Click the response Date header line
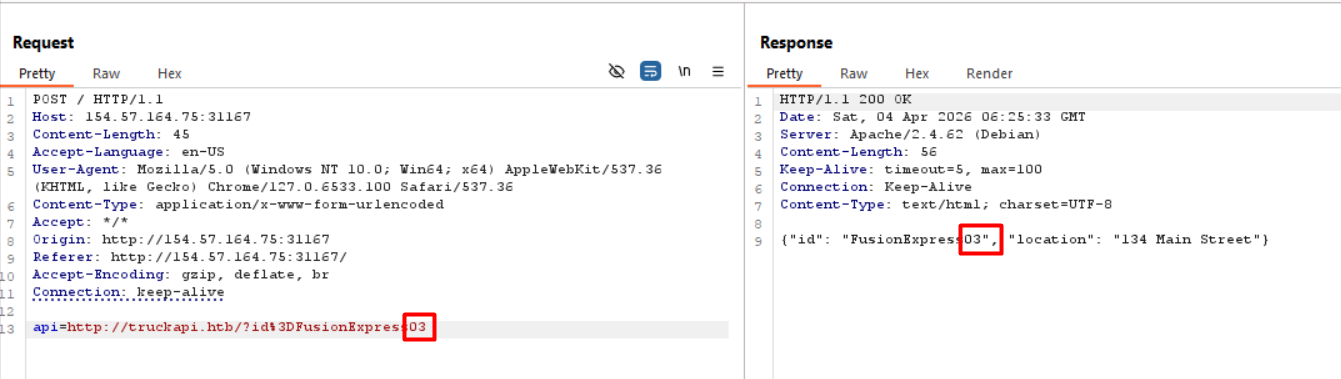The image size is (1341, 379). click(x=932, y=117)
